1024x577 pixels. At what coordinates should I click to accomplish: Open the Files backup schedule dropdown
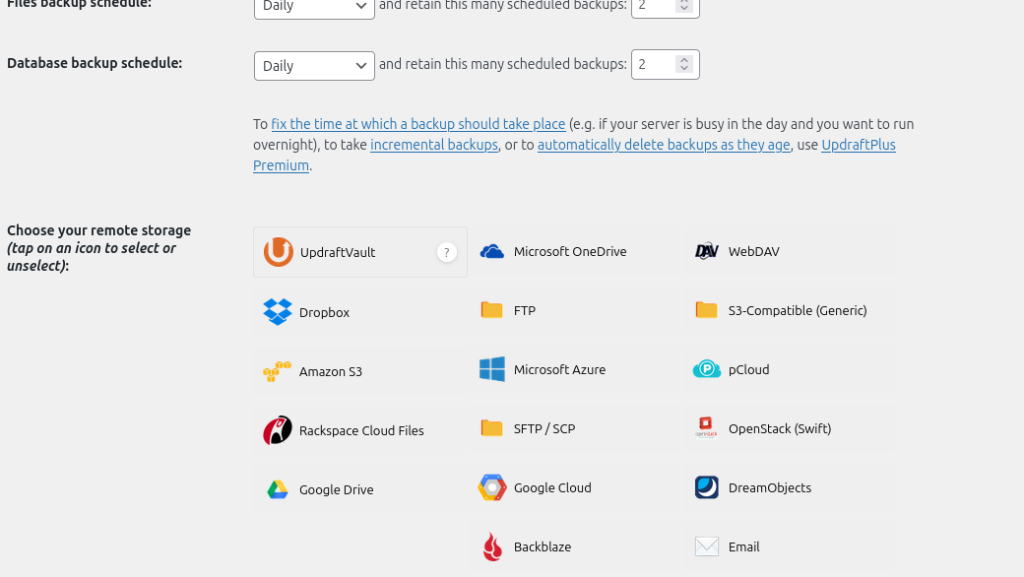[x=314, y=7]
